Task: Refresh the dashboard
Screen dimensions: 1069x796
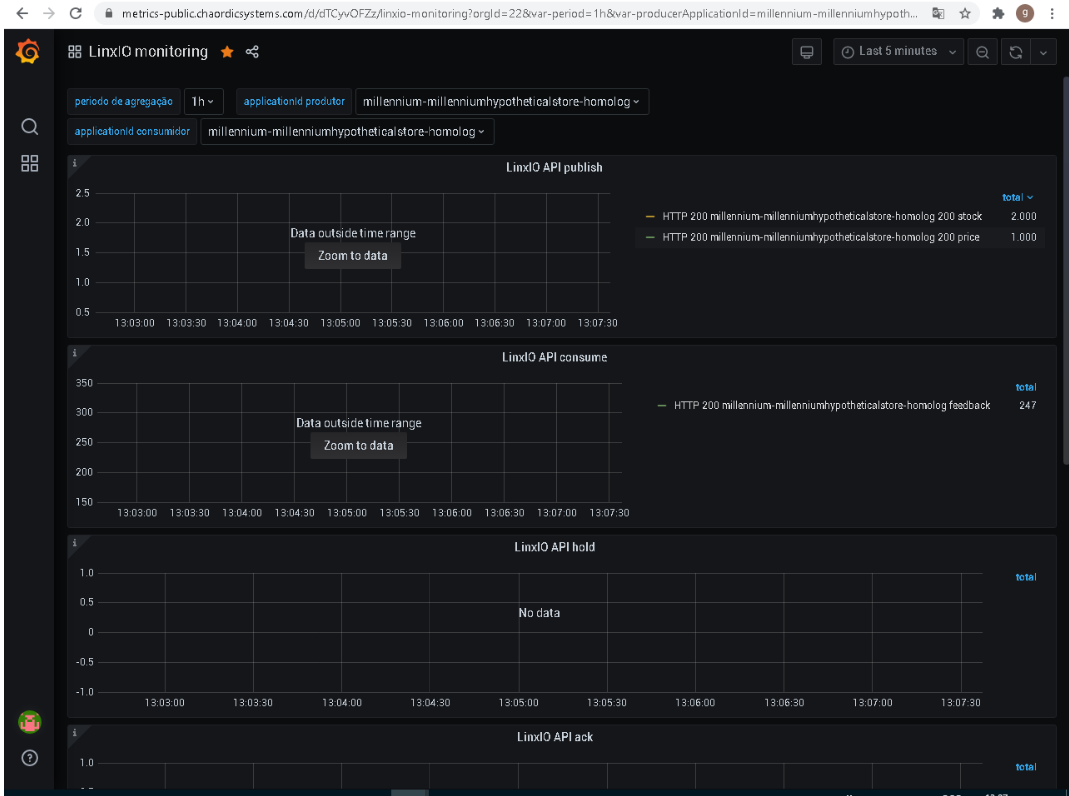Action: pyautogui.click(x=1016, y=52)
